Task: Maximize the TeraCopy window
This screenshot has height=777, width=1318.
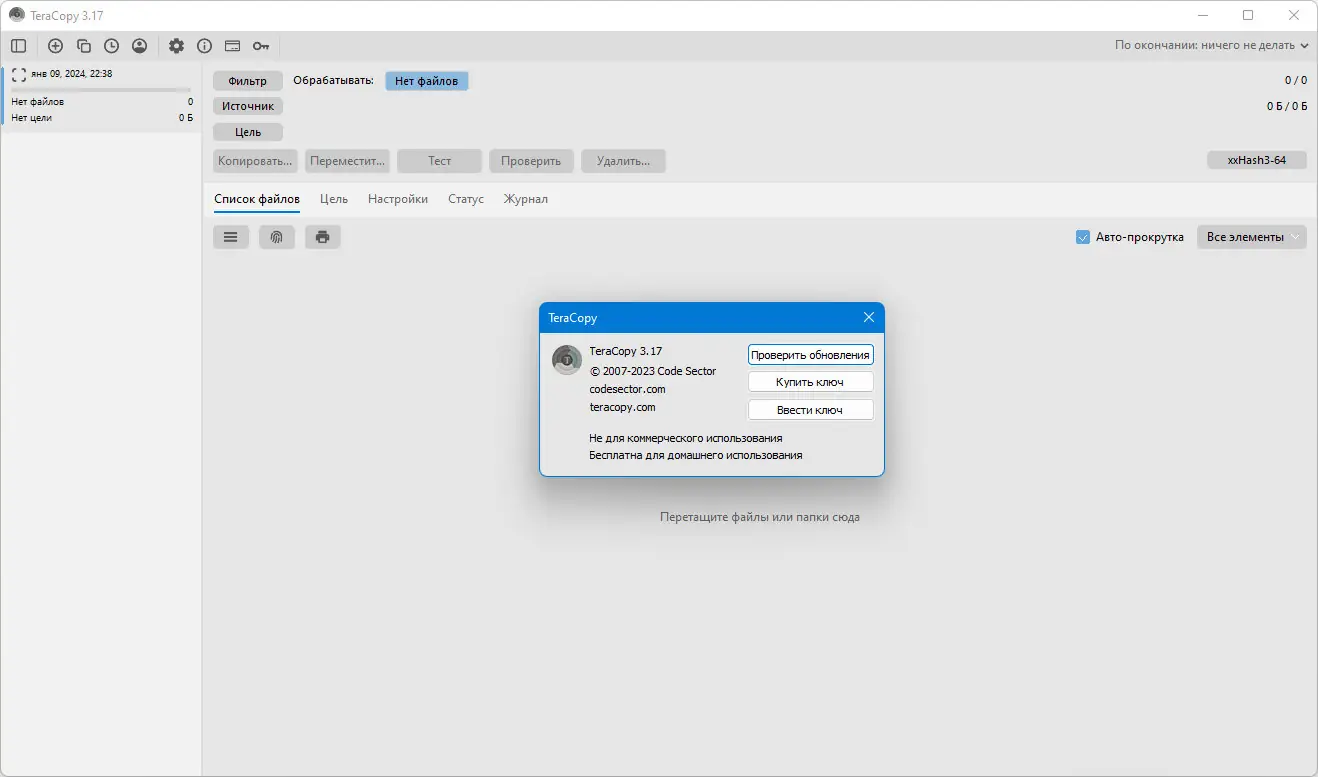Action: [x=1248, y=15]
